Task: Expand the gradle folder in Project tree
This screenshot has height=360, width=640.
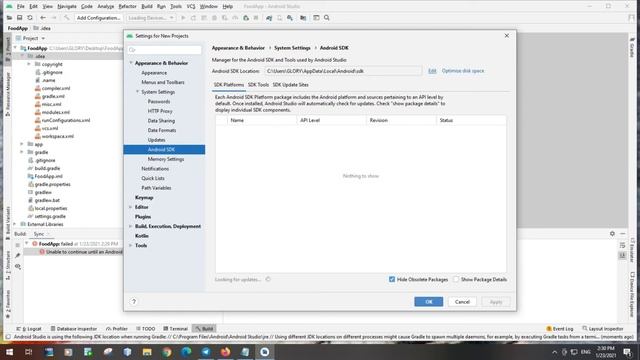Action: click(22, 152)
